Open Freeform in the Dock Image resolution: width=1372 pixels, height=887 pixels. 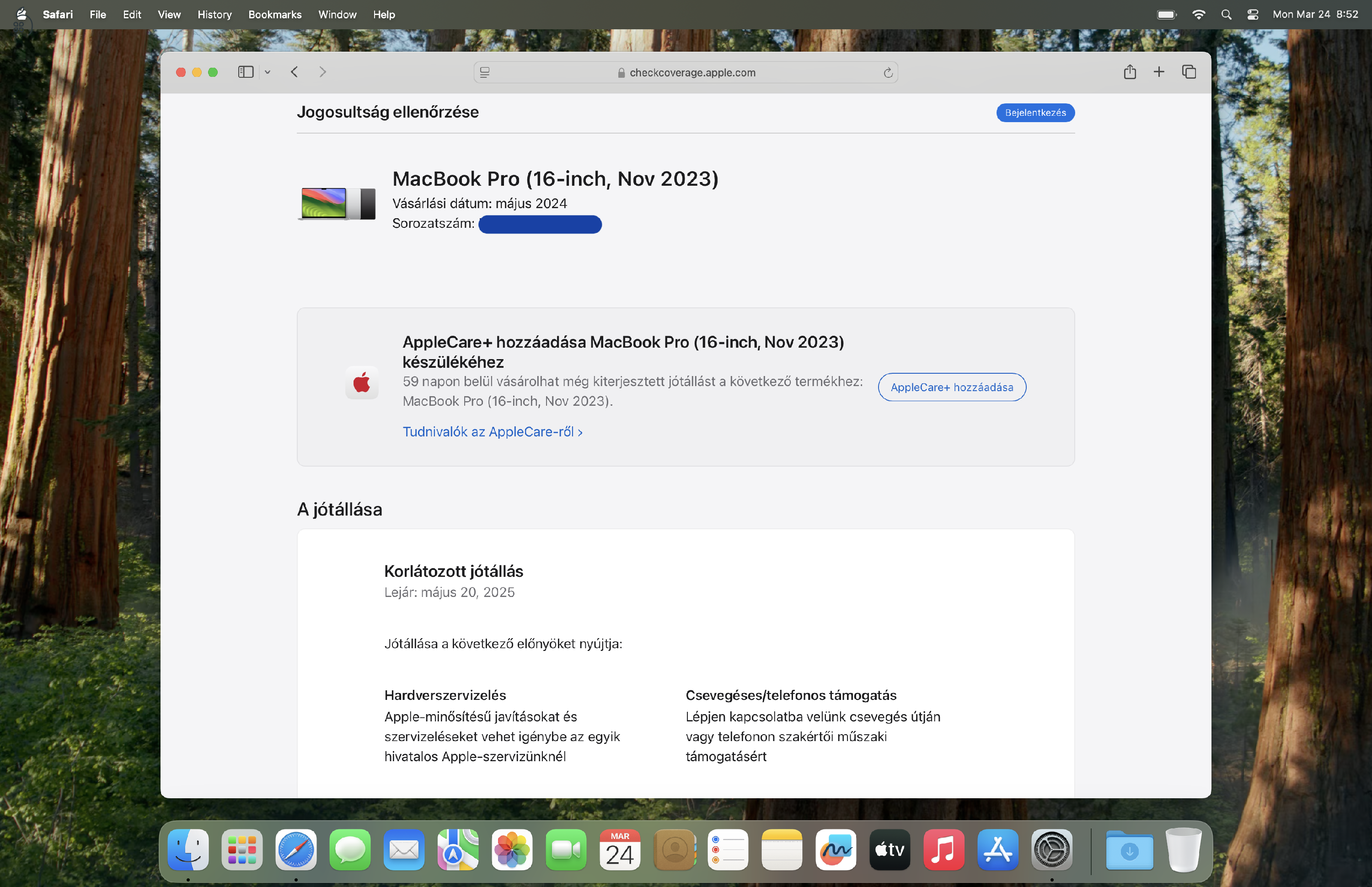point(836,849)
